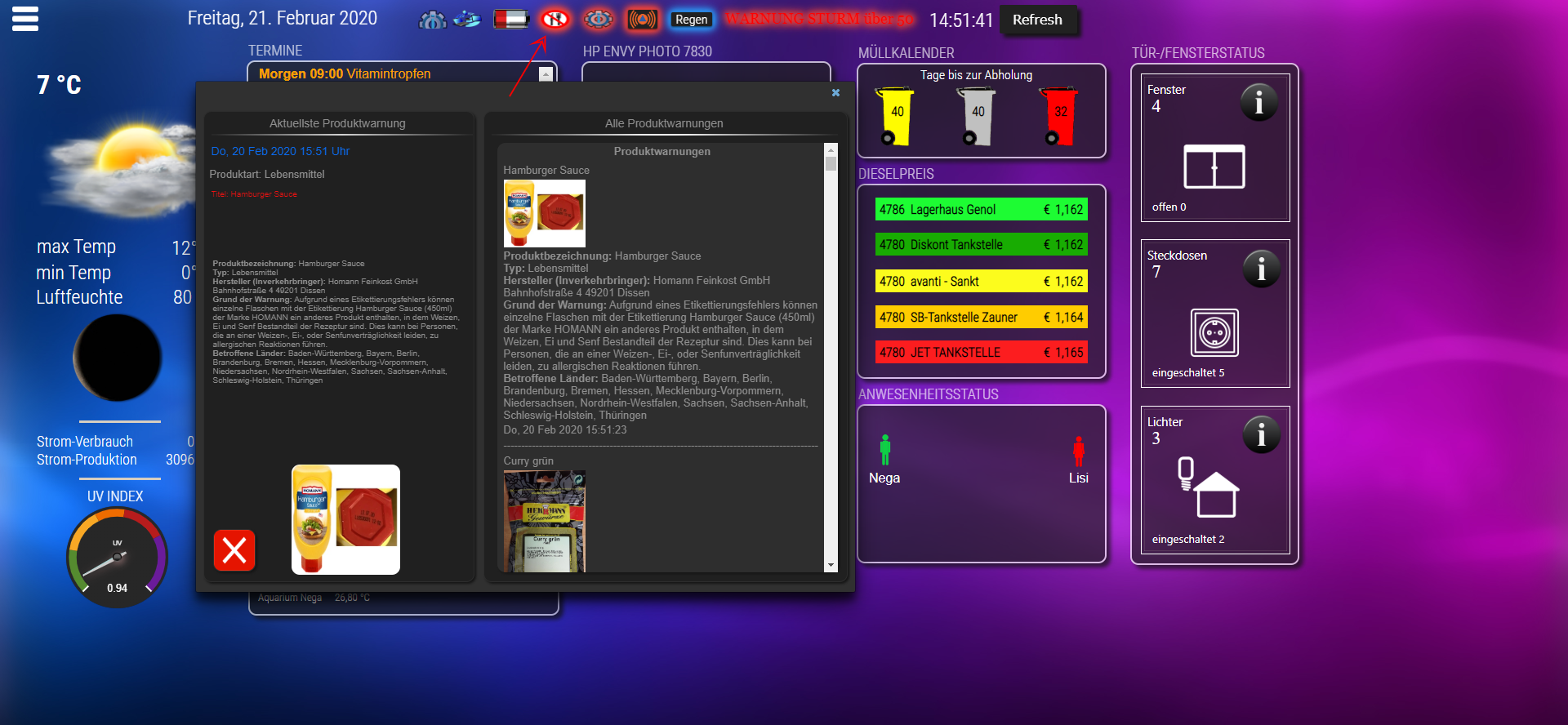Select the Lagerhaus Genol diesel price row
1568x725 pixels.
[x=981, y=210]
